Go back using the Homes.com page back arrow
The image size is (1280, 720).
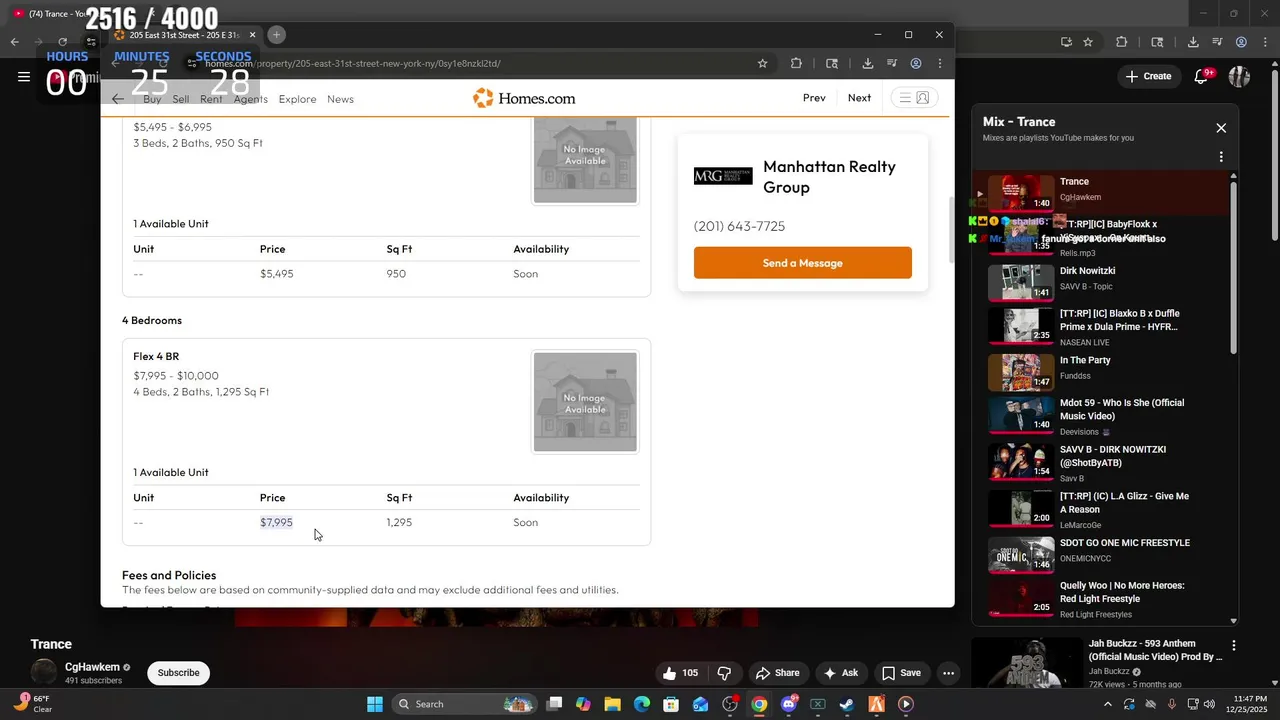tap(118, 98)
